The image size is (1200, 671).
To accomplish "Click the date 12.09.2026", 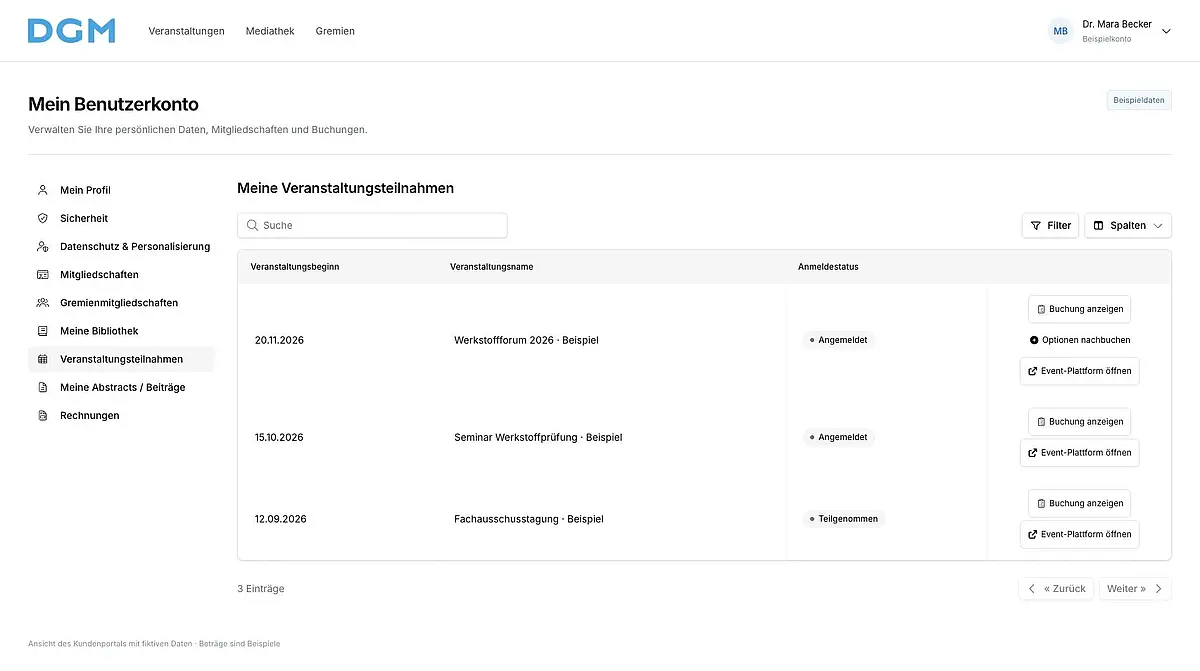I will coord(280,519).
